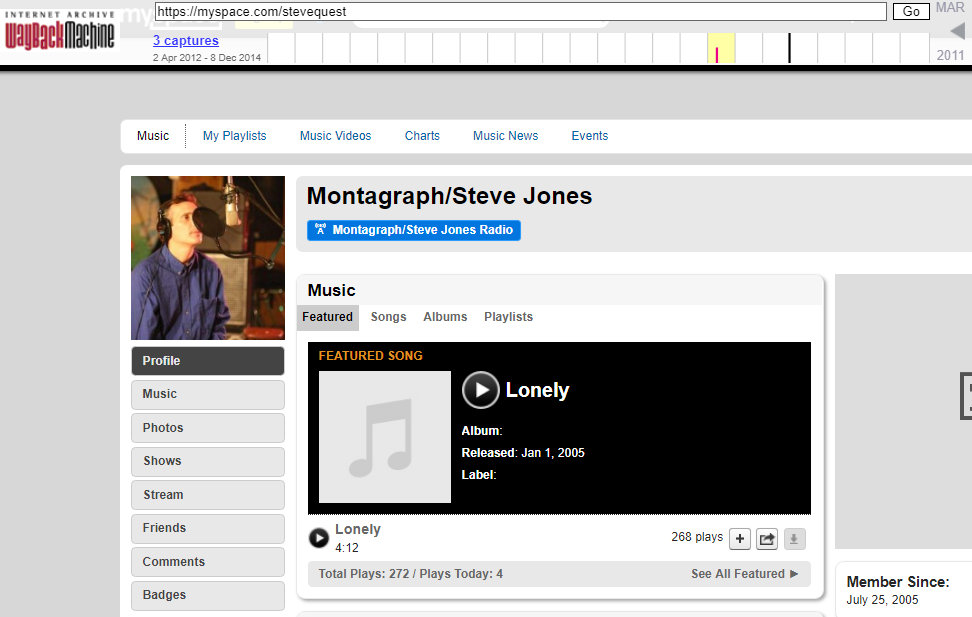The height and width of the screenshot is (617, 972).
Task: Click the 4:12 track duration
Action: [x=347, y=548]
